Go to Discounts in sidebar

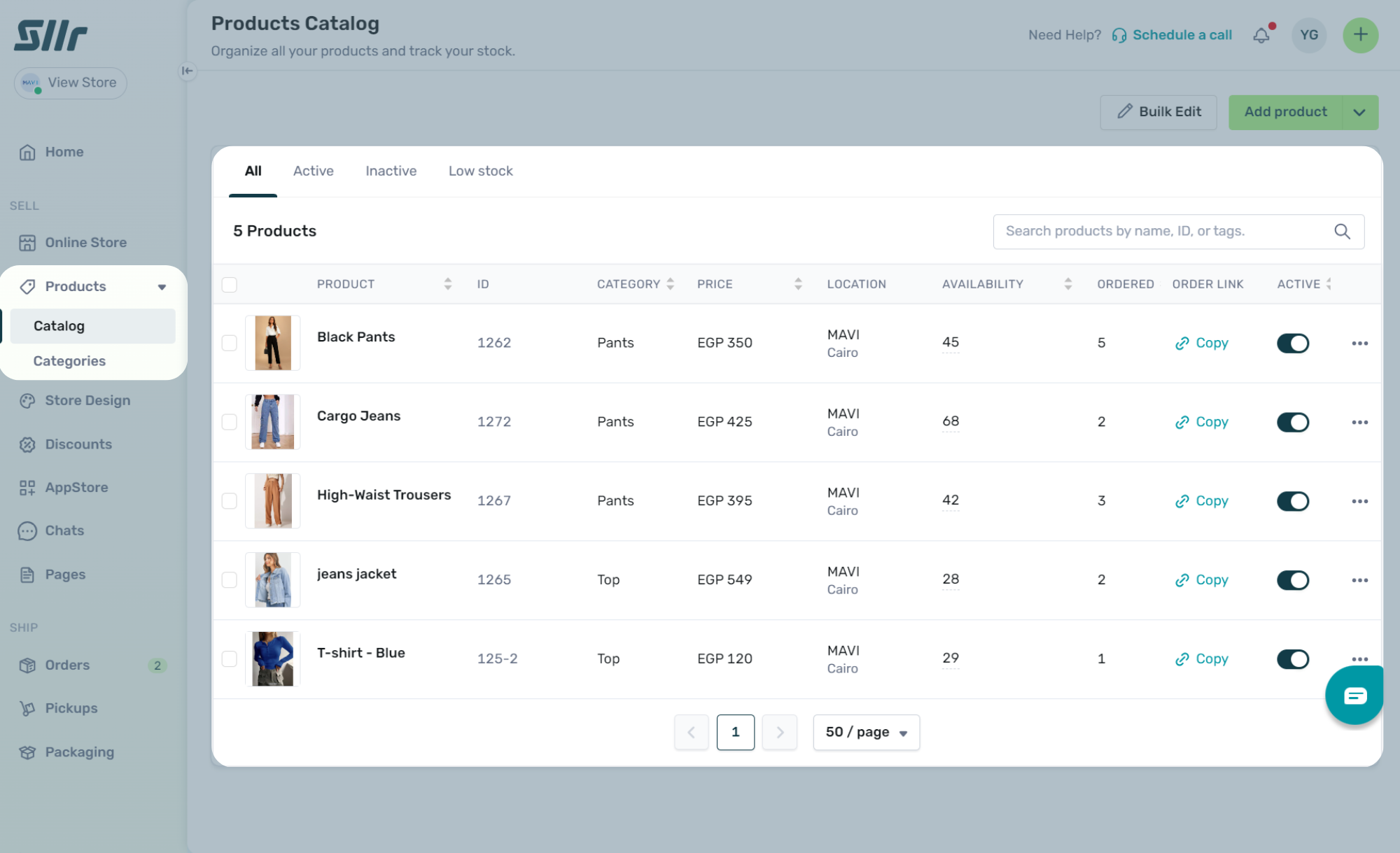[78, 444]
